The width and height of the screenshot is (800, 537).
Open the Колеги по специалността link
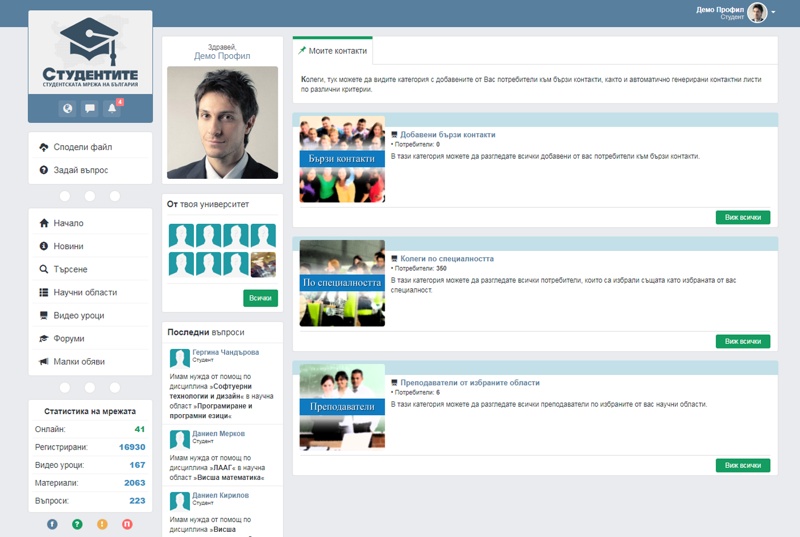[447, 259]
